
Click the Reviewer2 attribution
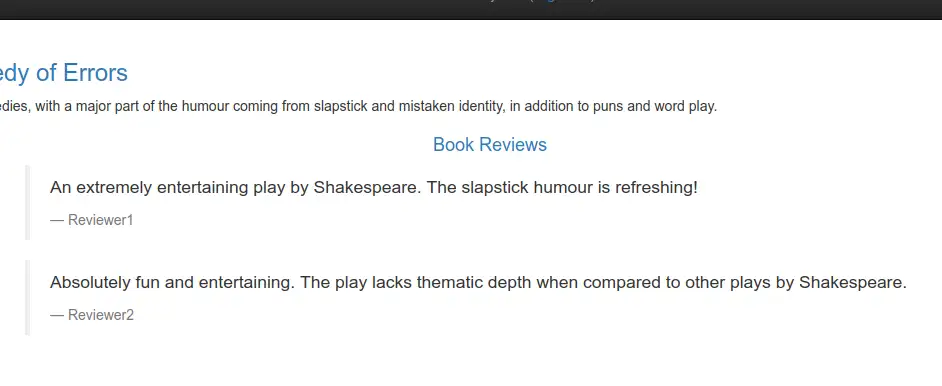(92, 315)
